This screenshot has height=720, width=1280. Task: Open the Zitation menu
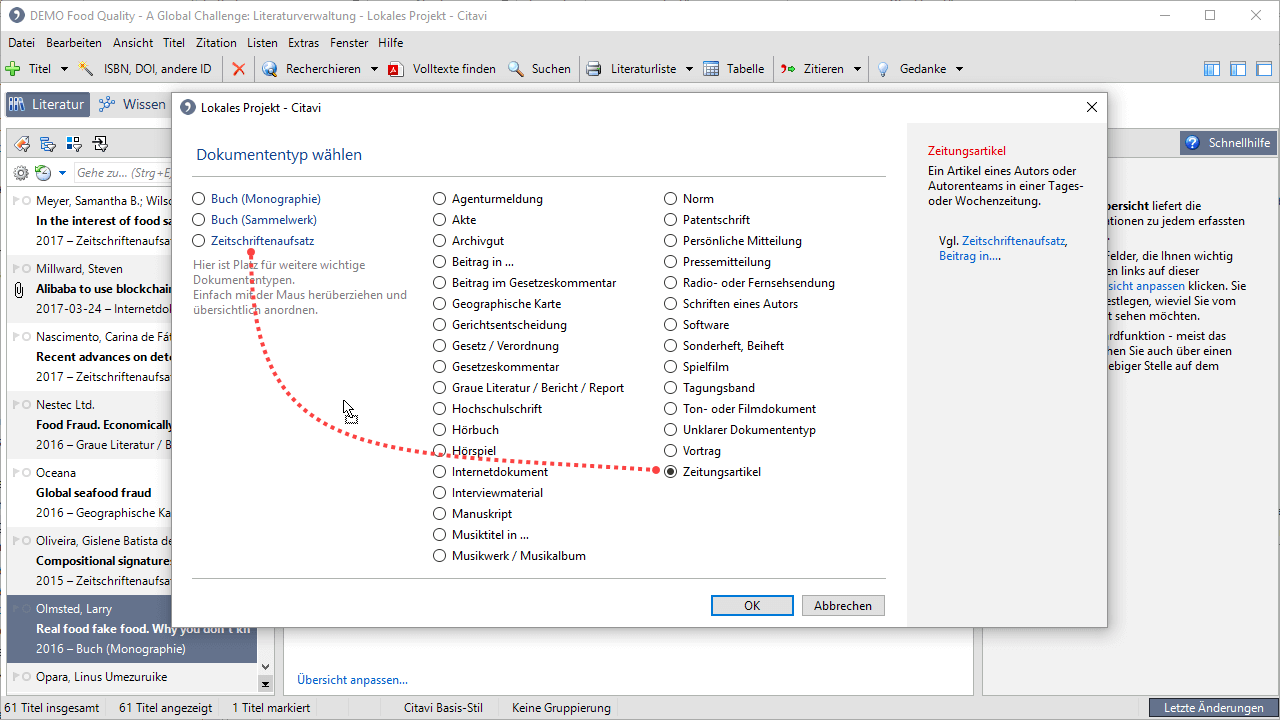coord(216,43)
